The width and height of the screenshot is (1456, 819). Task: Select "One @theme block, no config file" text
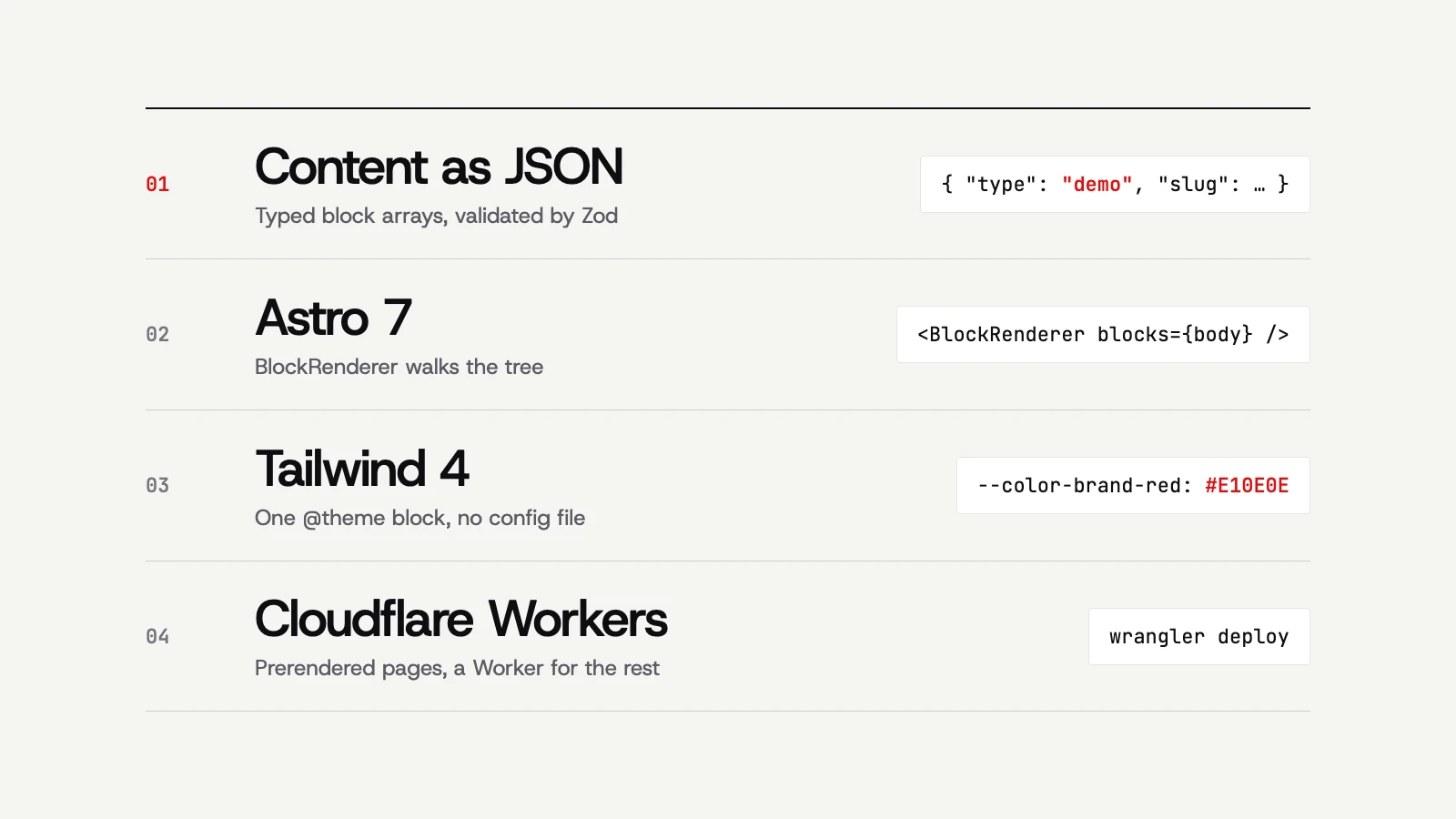pos(420,518)
